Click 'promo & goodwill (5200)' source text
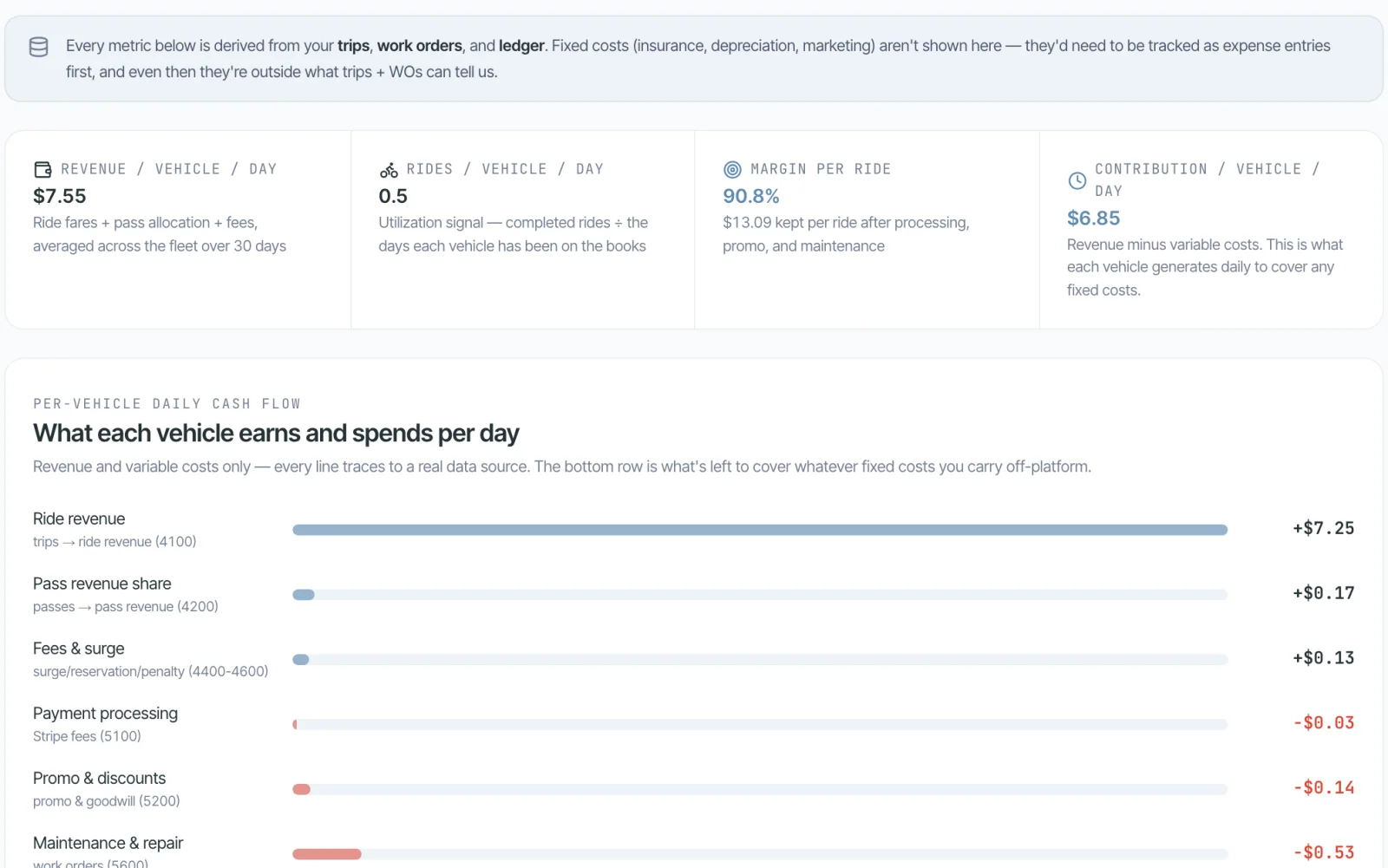1388x868 pixels. (x=107, y=802)
